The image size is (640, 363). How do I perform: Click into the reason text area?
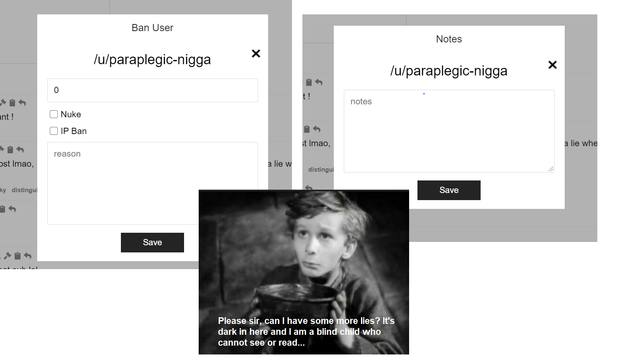153,183
